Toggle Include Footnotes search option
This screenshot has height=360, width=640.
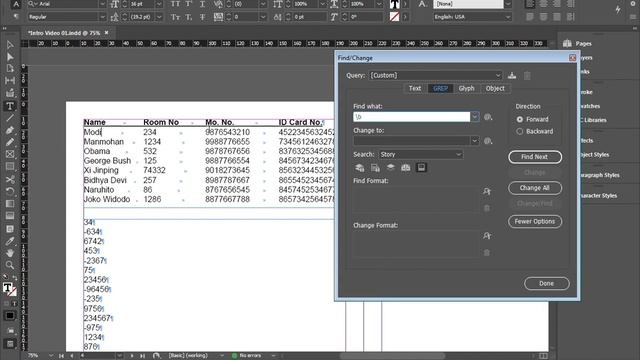pyautogui.click(x=421, y=168)
